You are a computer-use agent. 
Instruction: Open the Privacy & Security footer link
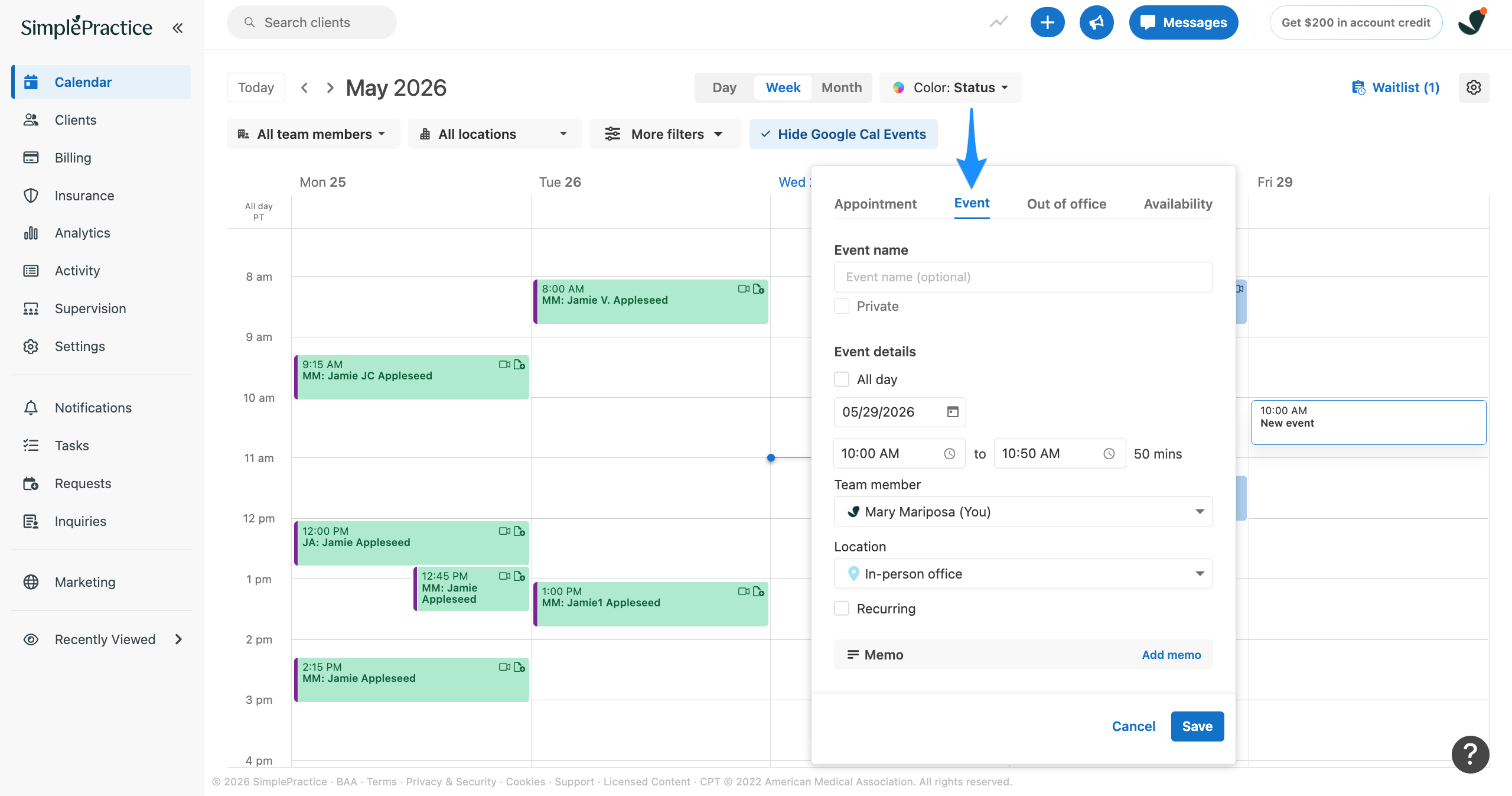pyautogui.click(x=451, y=781)
